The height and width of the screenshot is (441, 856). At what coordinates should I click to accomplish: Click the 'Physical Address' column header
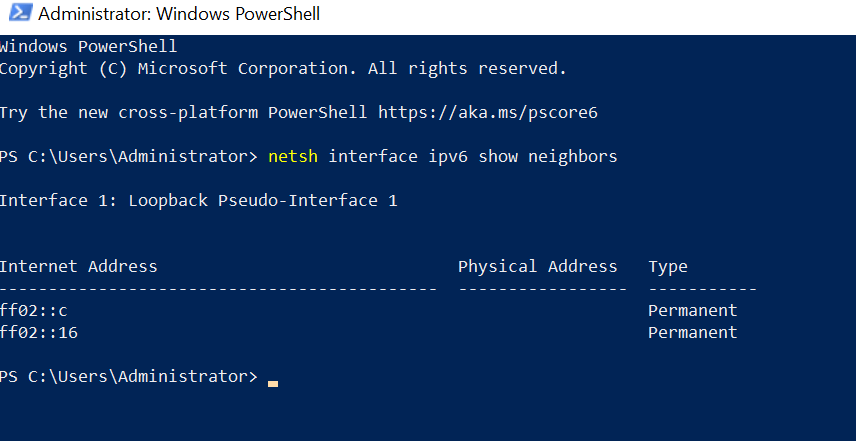click(538, 266)
